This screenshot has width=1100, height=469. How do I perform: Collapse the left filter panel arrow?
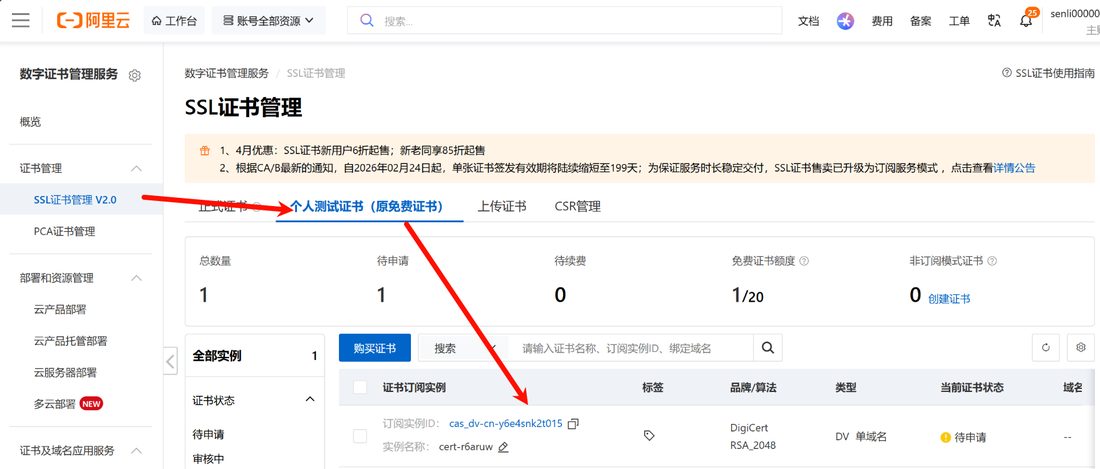click(170, 361)
